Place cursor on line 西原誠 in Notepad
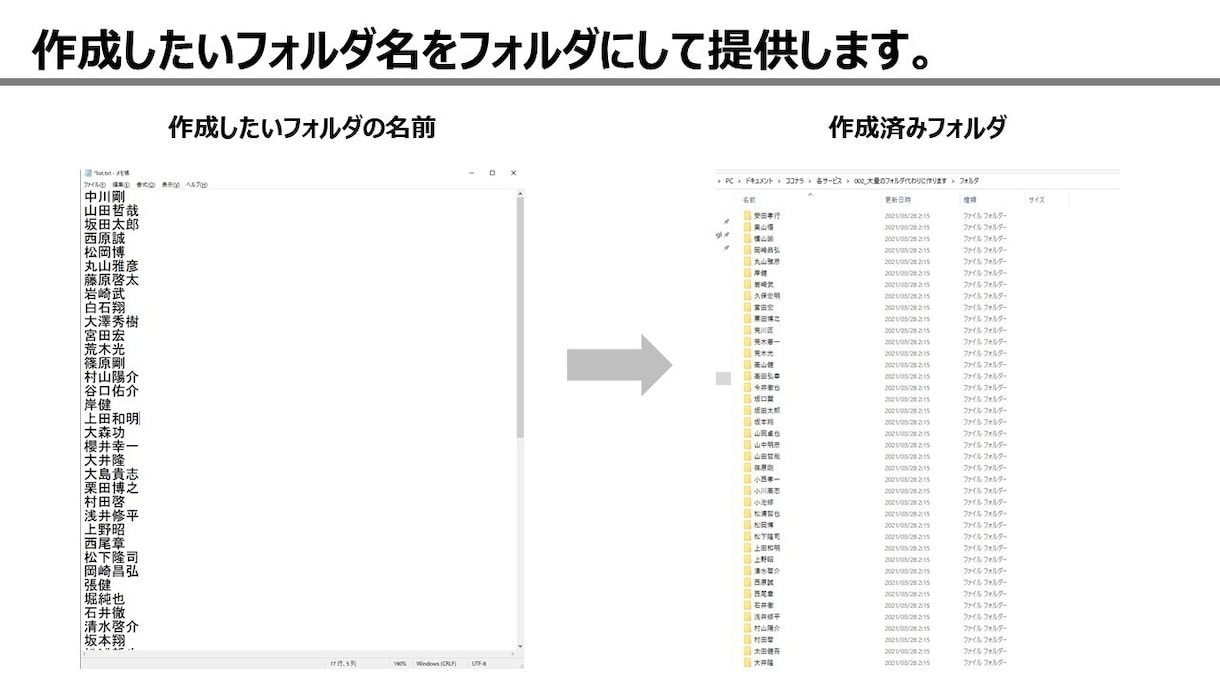This screenshot has width=1220, height=686. coord(105,239)
